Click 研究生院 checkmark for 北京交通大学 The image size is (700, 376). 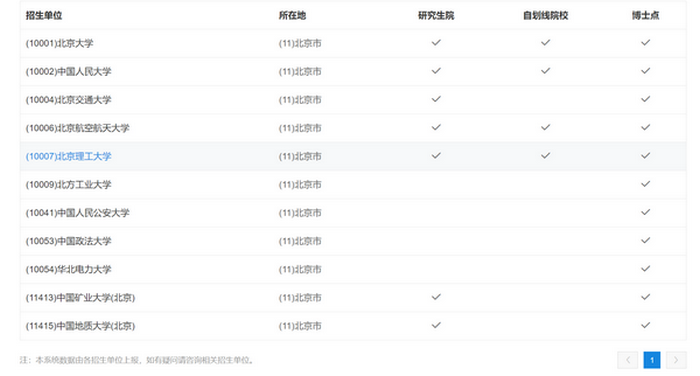(x=436, y=99)
